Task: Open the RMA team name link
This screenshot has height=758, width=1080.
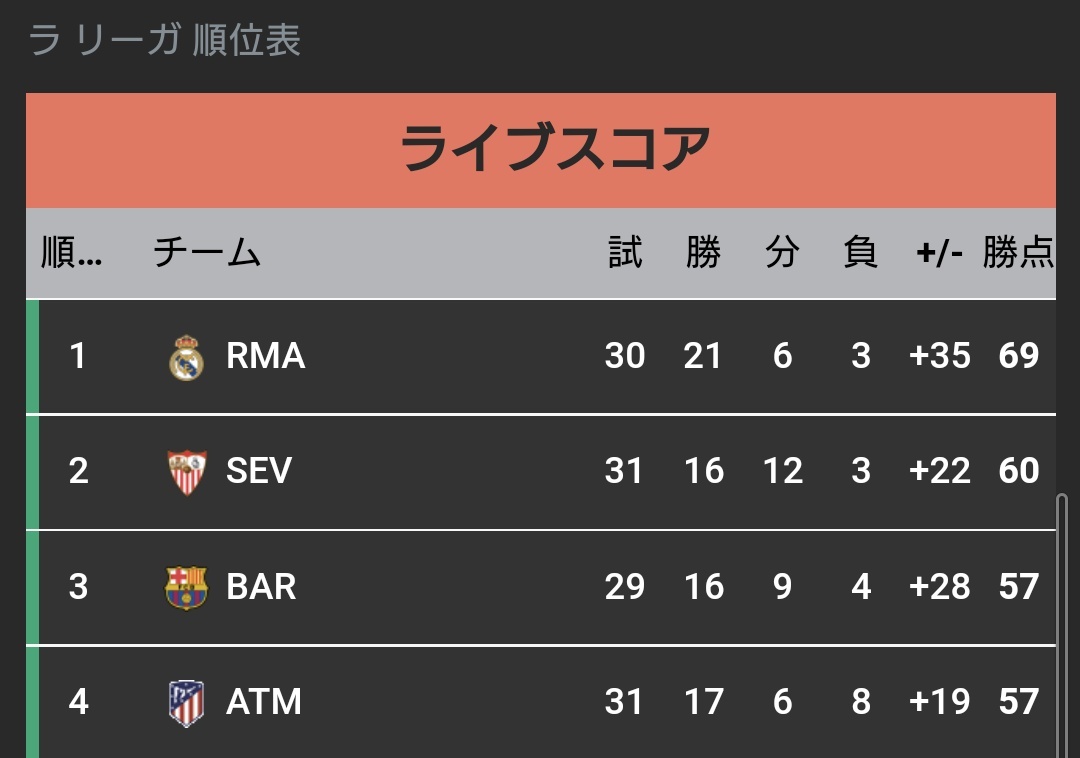Action: point(265,356)
